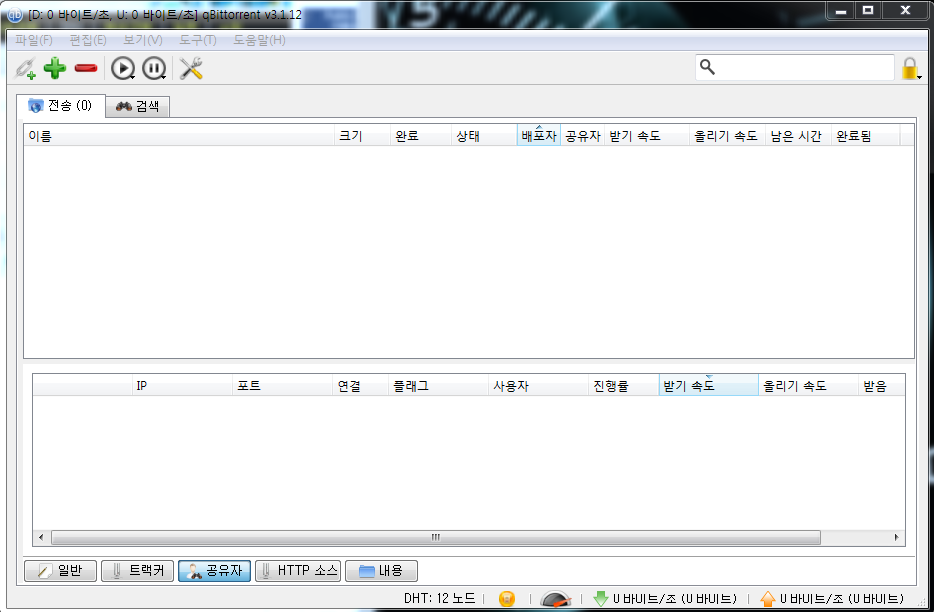This screenshot has height=612, width=934.
Task: Open the HTTP 소스 button
Action: 298,571
